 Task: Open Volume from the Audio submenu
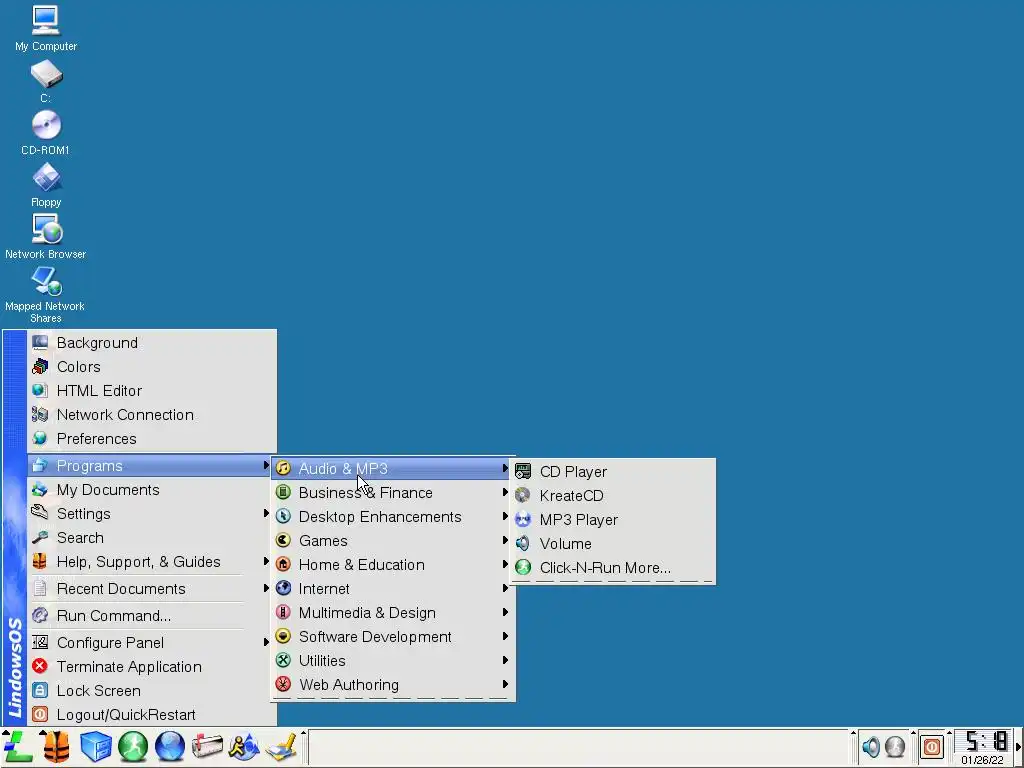pos(613,543)
